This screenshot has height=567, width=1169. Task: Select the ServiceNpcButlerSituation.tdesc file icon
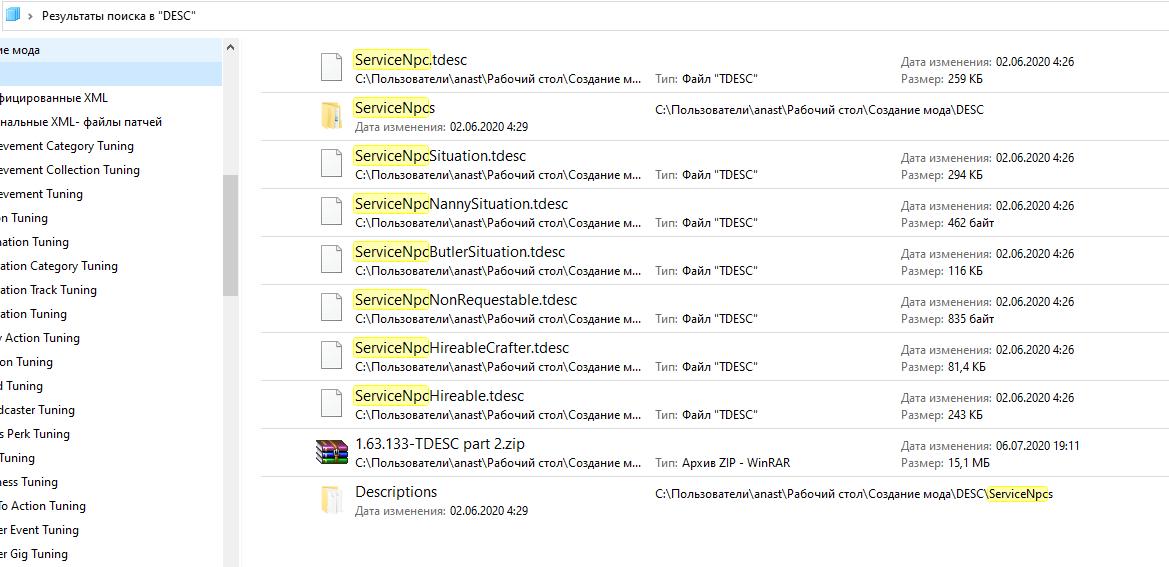[331, 259]
